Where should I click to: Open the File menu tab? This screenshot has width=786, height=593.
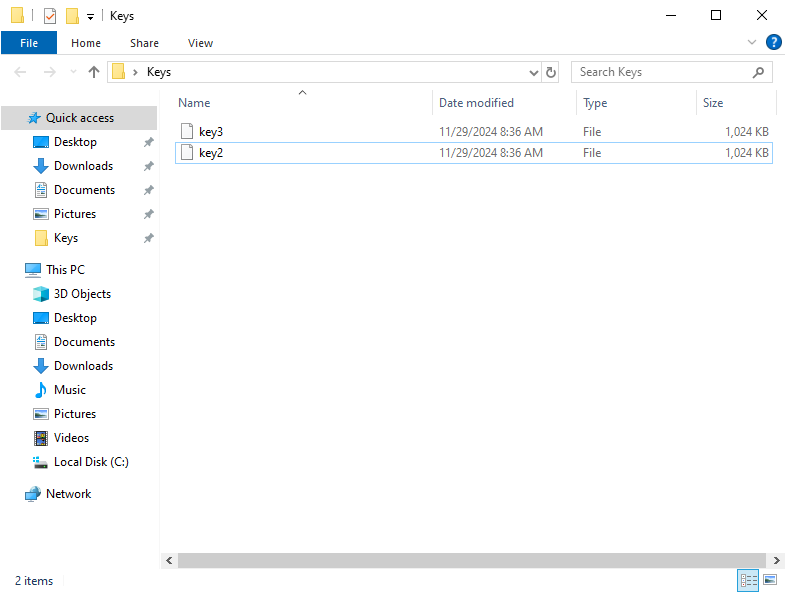[x=29, y=43]
